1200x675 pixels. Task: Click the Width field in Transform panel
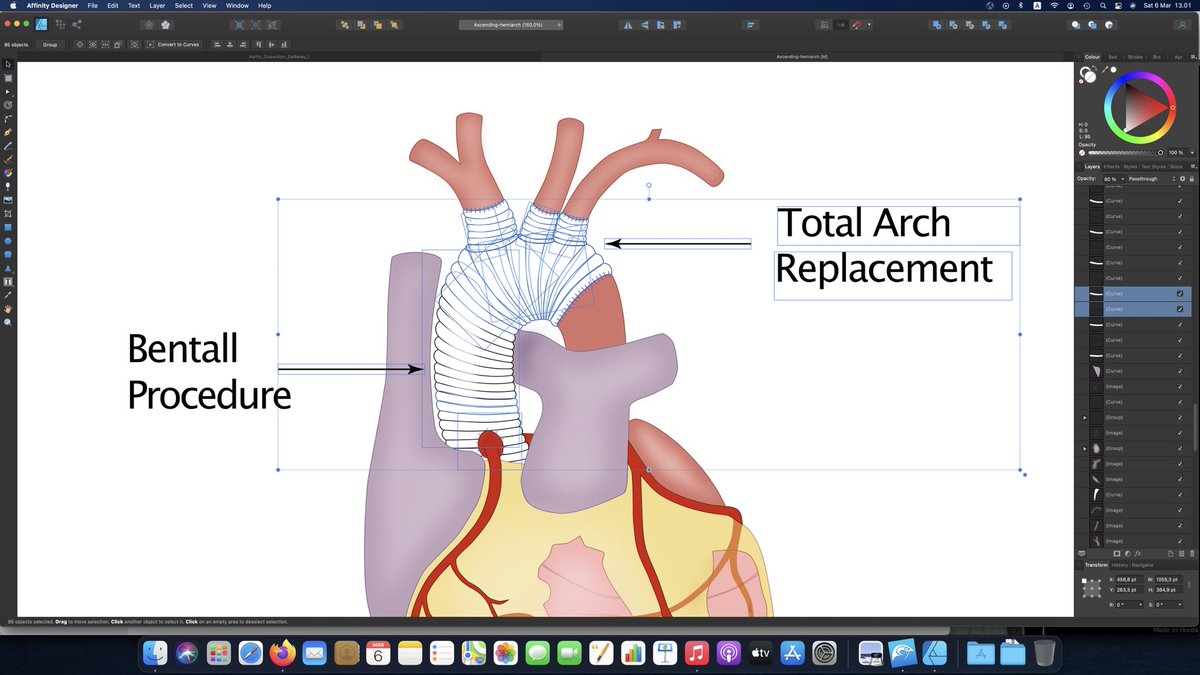[x=1167, y=579]
